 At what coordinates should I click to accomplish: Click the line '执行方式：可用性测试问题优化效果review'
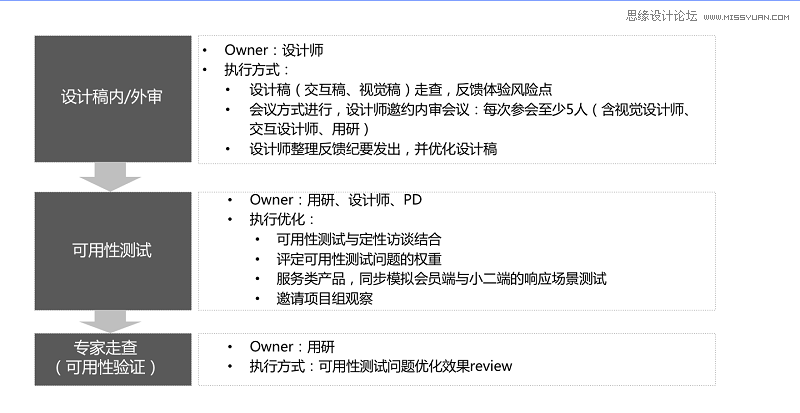(381, 367)
